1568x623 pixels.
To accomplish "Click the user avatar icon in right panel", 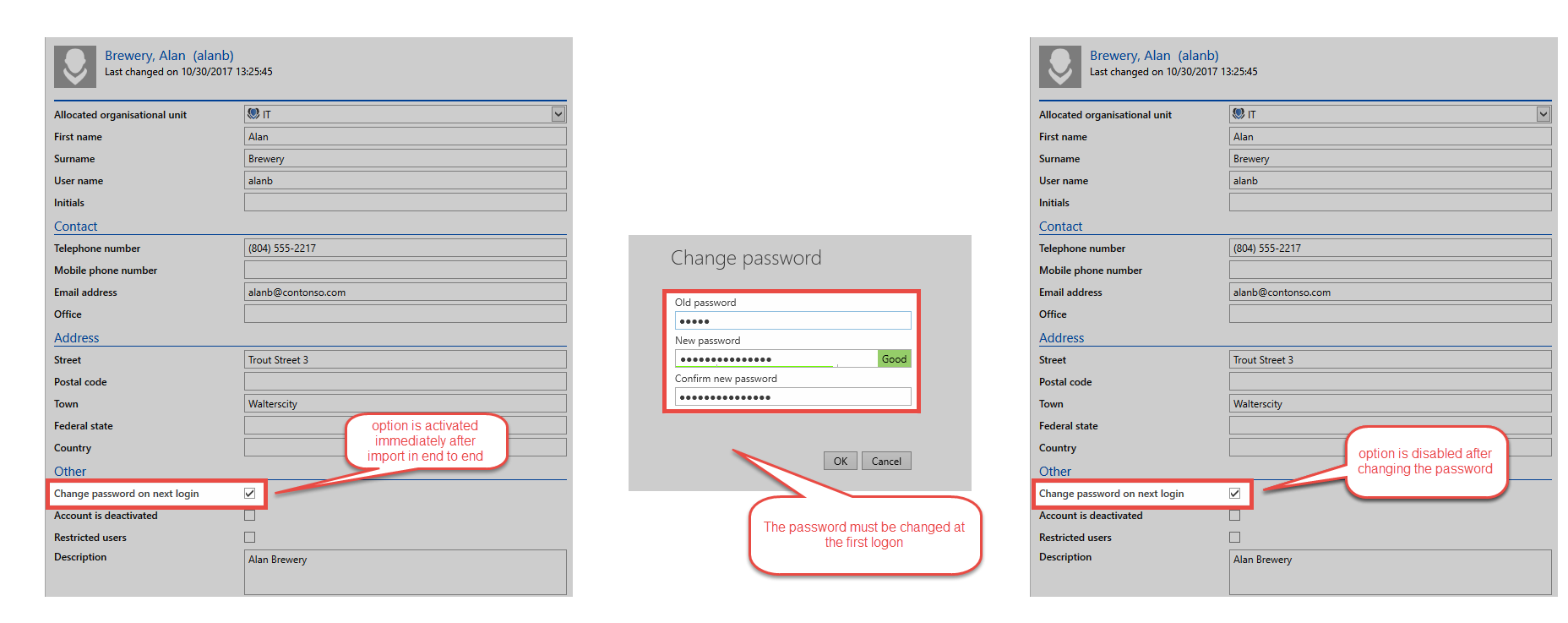I will [x=1059, y=67].
